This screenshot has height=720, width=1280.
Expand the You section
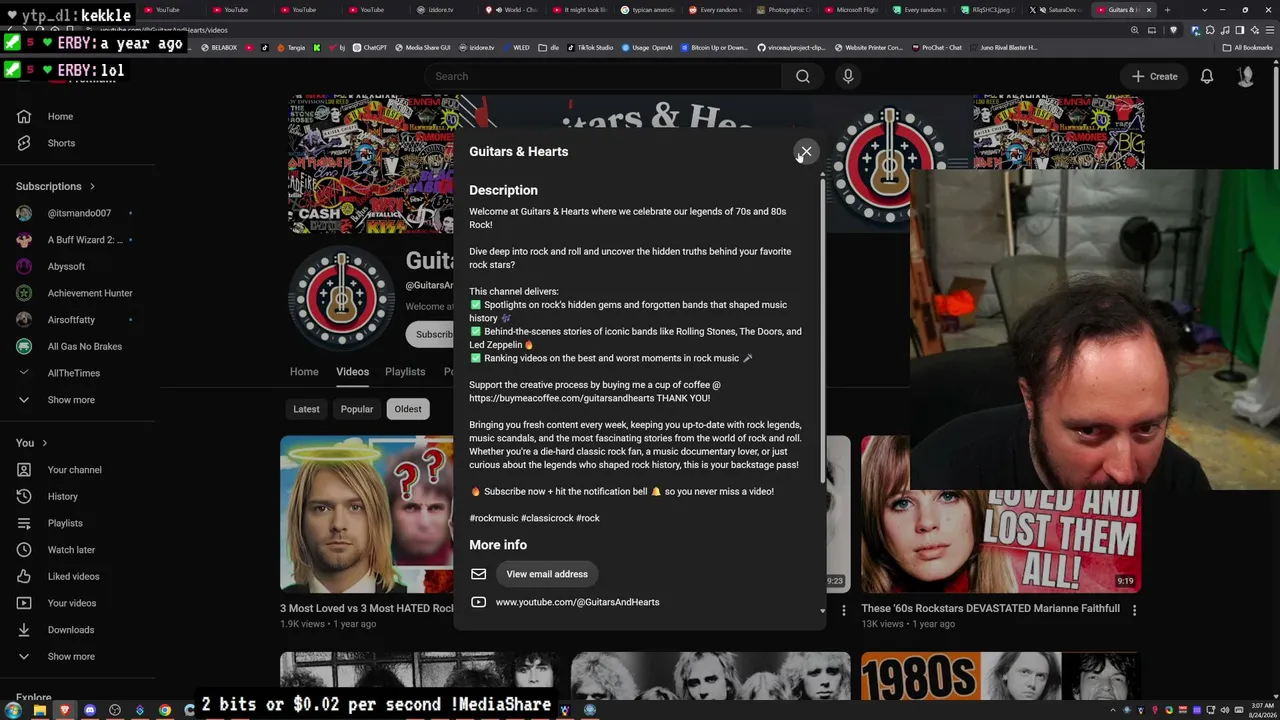pyautogui.click(x=32, y=443)
